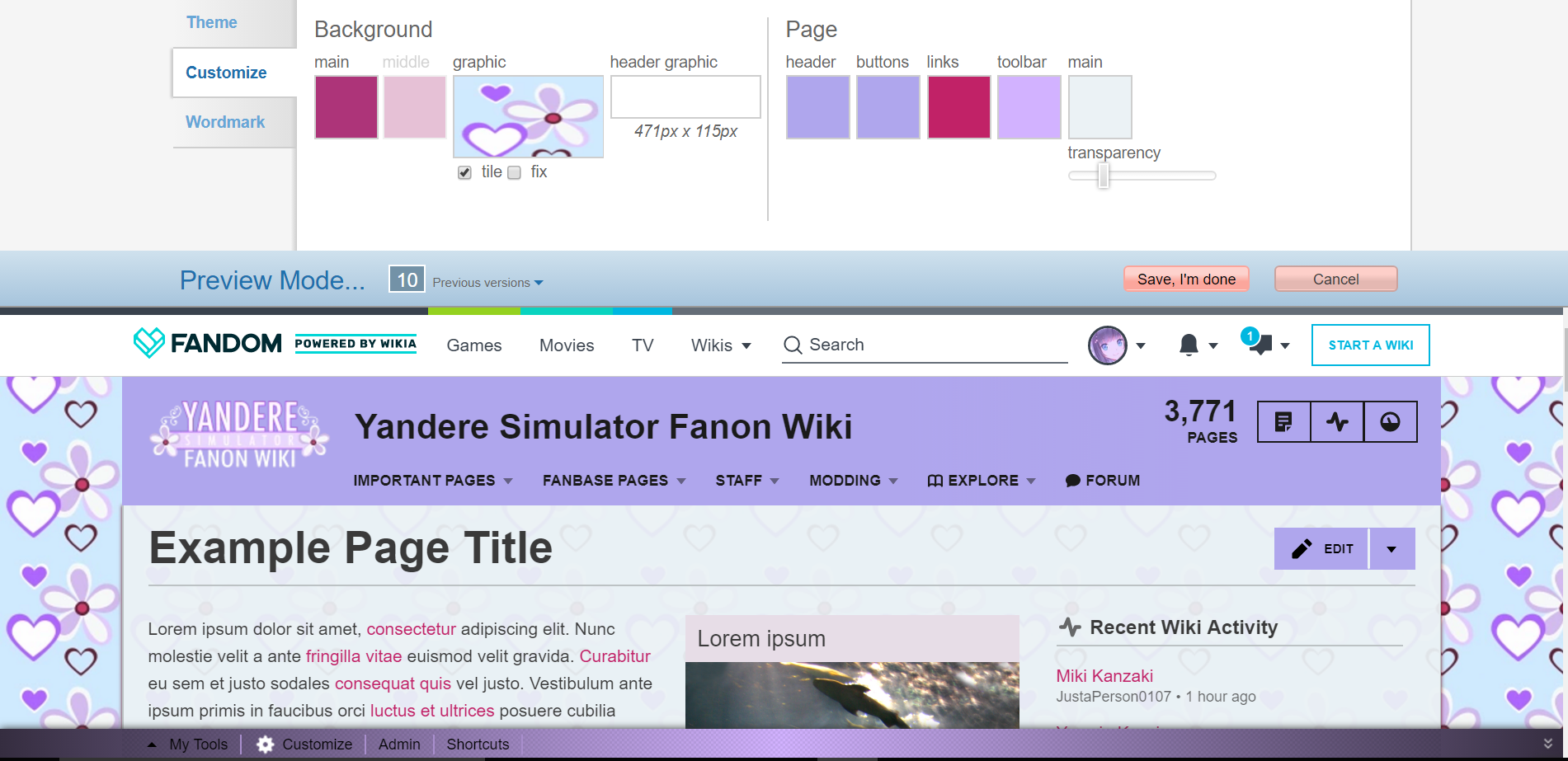The width and height of the screenshot is (1568, 761).
Task: Click the Yandere Simulator Fanon Wiki title
Action: pyautogui.click(x=604, y=427)
